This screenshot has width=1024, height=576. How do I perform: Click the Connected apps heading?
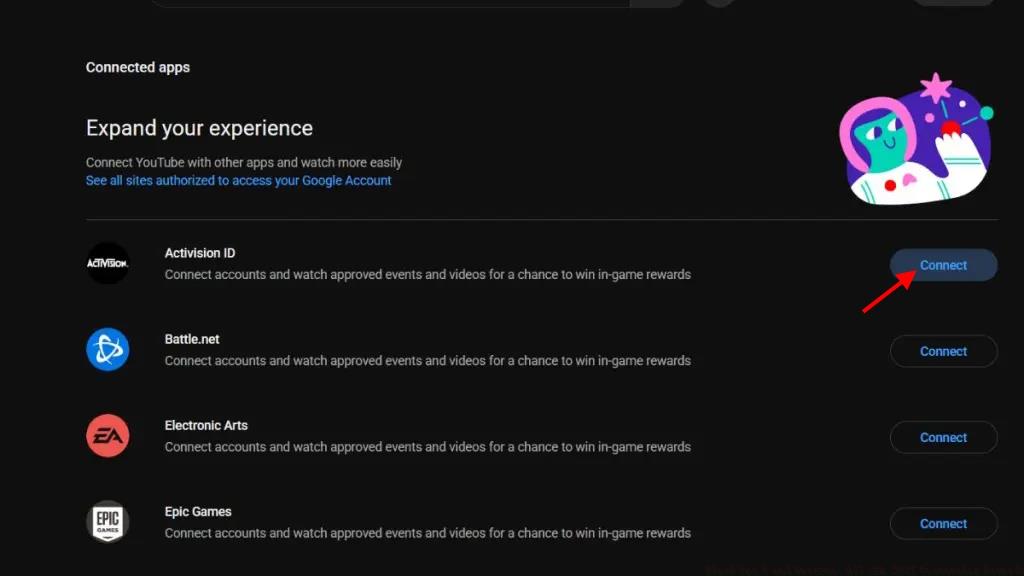click(x=137, y=67)
